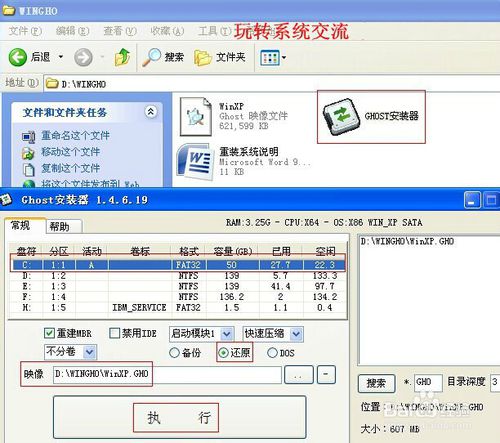This screenshot has width=500, height=443.
Task: Switch to the 常规 tab in Ghost installer
Action: click(x=25, y=226)
